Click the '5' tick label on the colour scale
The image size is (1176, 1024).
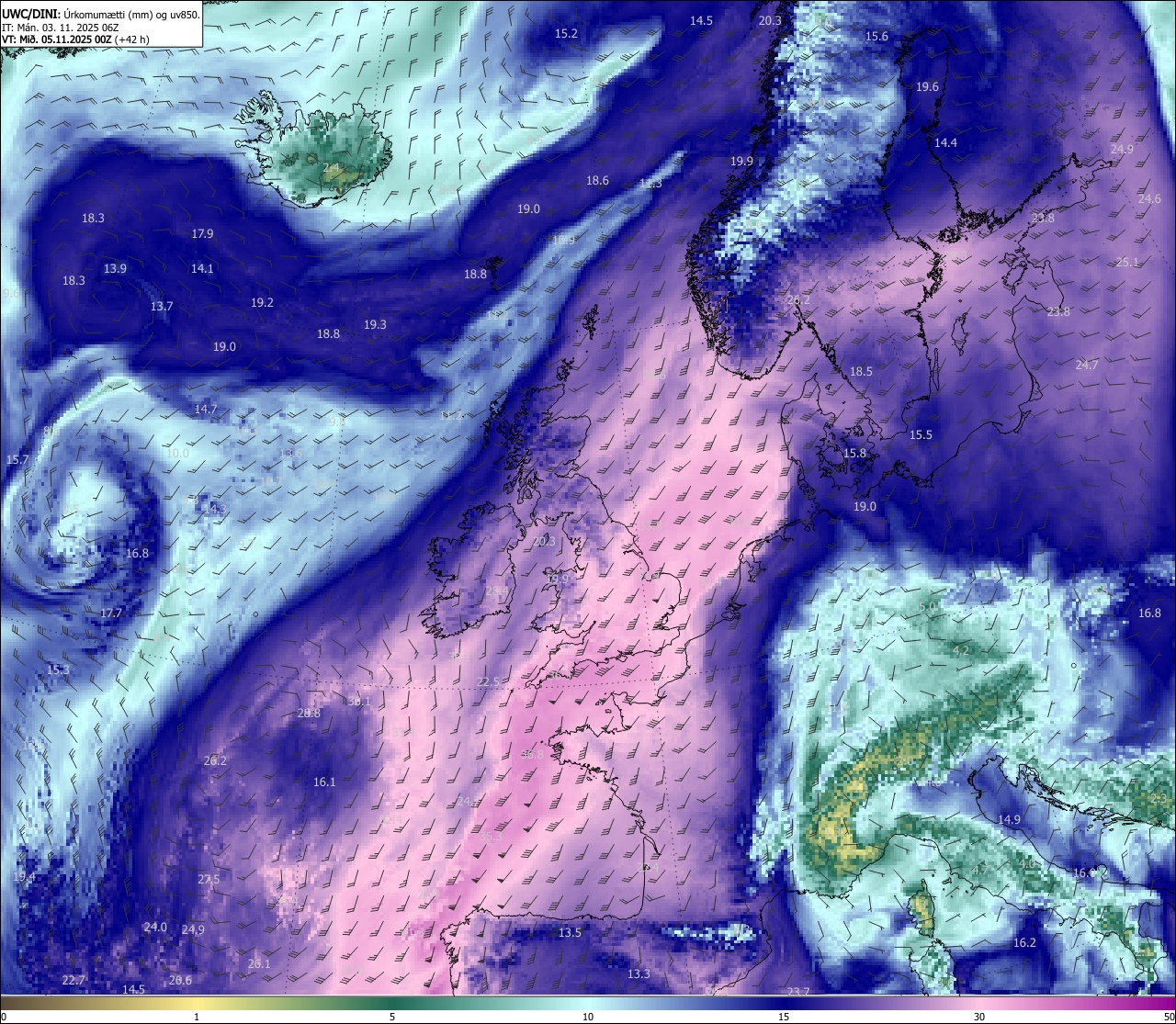tap(392, 1017)
